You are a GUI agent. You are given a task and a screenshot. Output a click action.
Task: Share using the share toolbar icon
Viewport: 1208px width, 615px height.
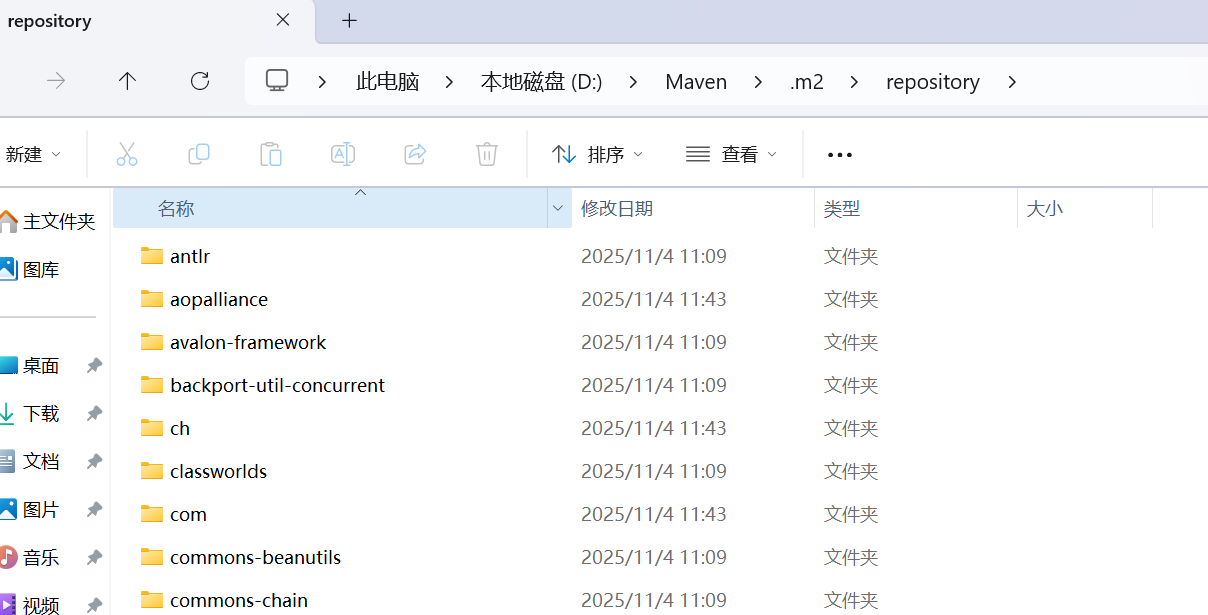pyautogui.click(x=415, y=154)
